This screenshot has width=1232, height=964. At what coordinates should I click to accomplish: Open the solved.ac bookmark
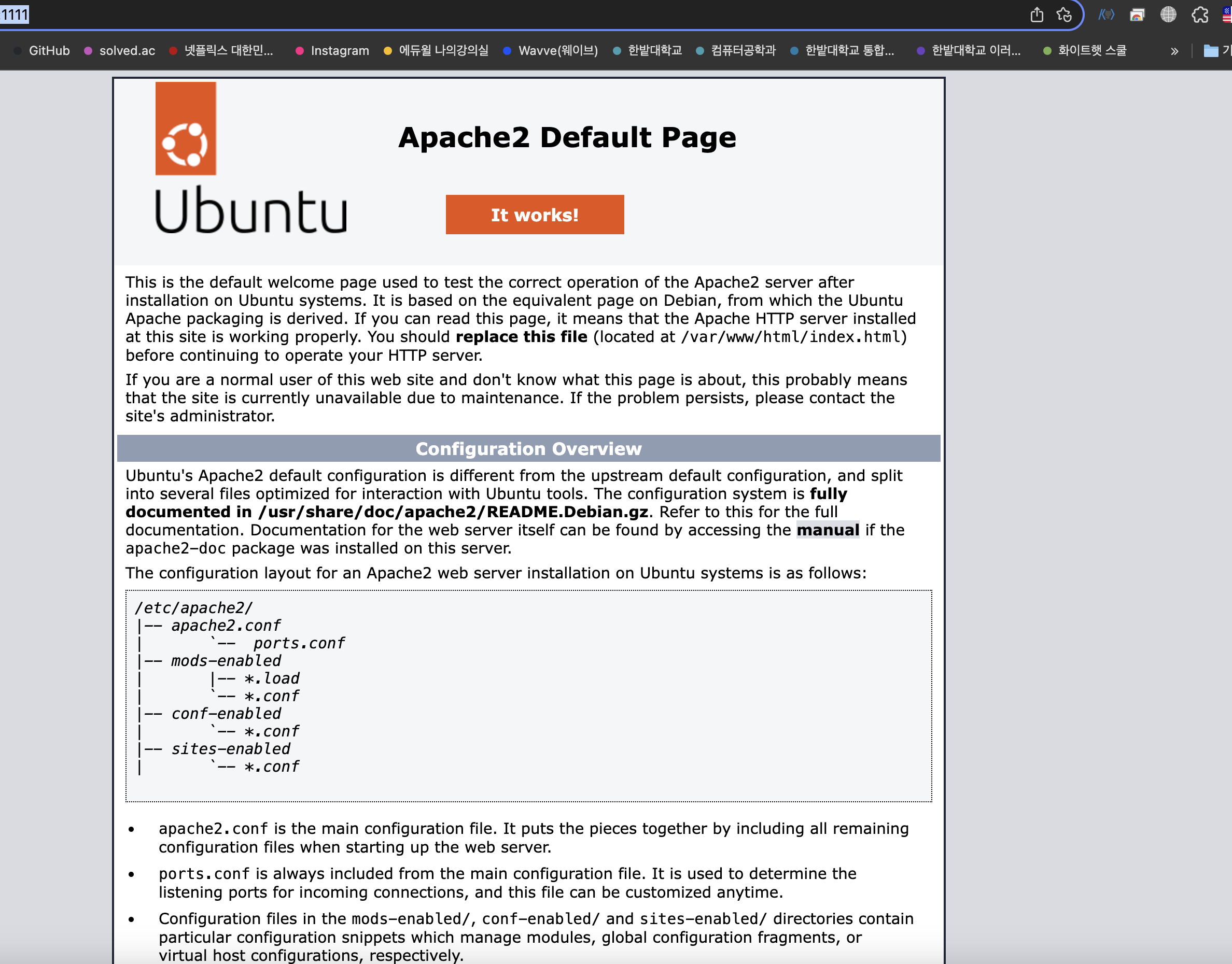pyautogui.click(x=120, y=51)
